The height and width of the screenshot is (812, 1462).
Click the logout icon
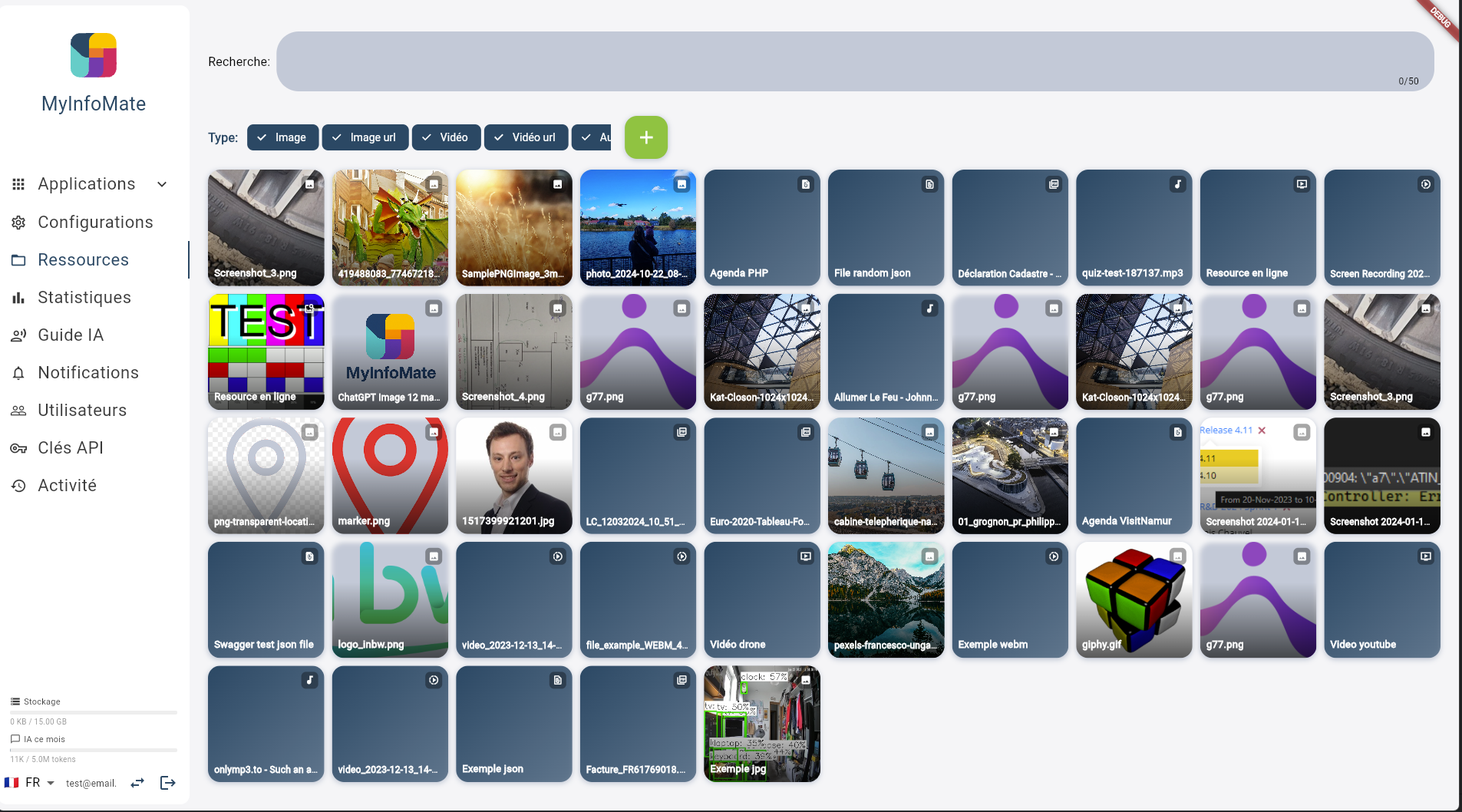click(x=167, y=783)
